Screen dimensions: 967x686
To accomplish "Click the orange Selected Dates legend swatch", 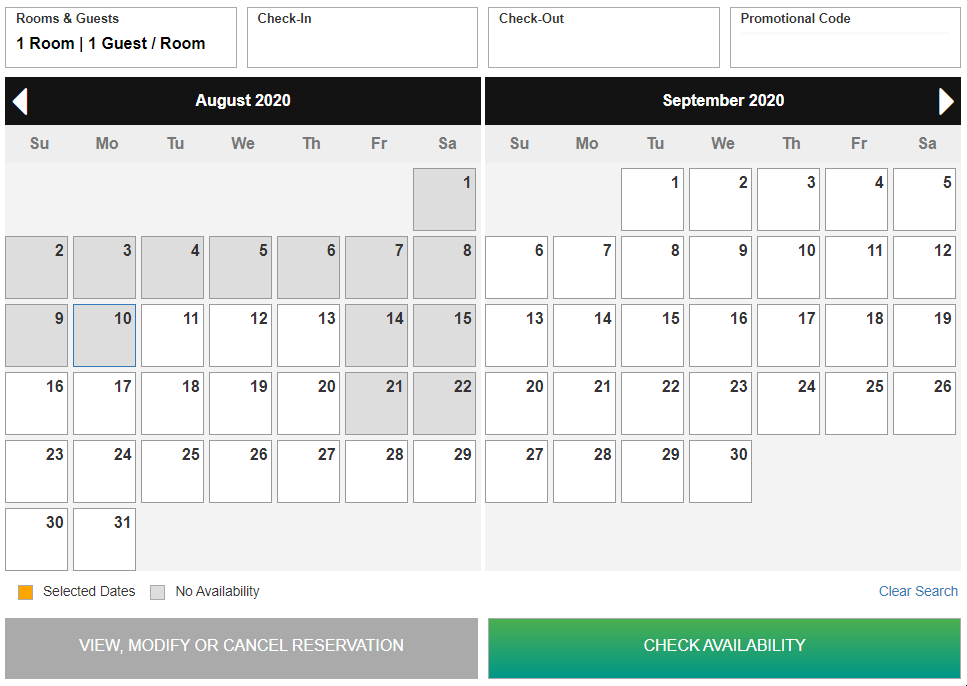I will 26,592.
